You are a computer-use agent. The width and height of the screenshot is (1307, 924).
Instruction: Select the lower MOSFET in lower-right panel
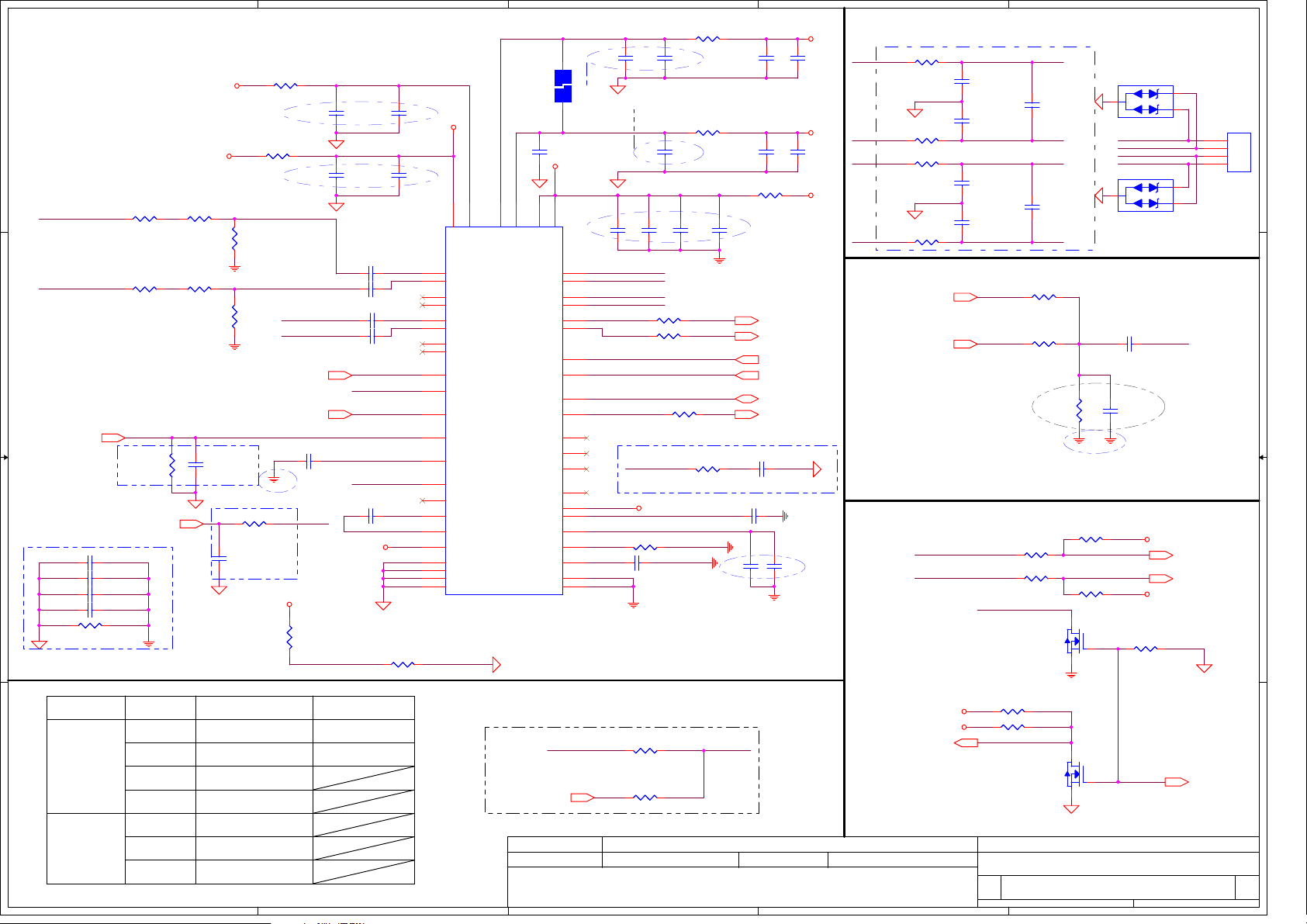pyautogui.click(x=1074, y=773)
